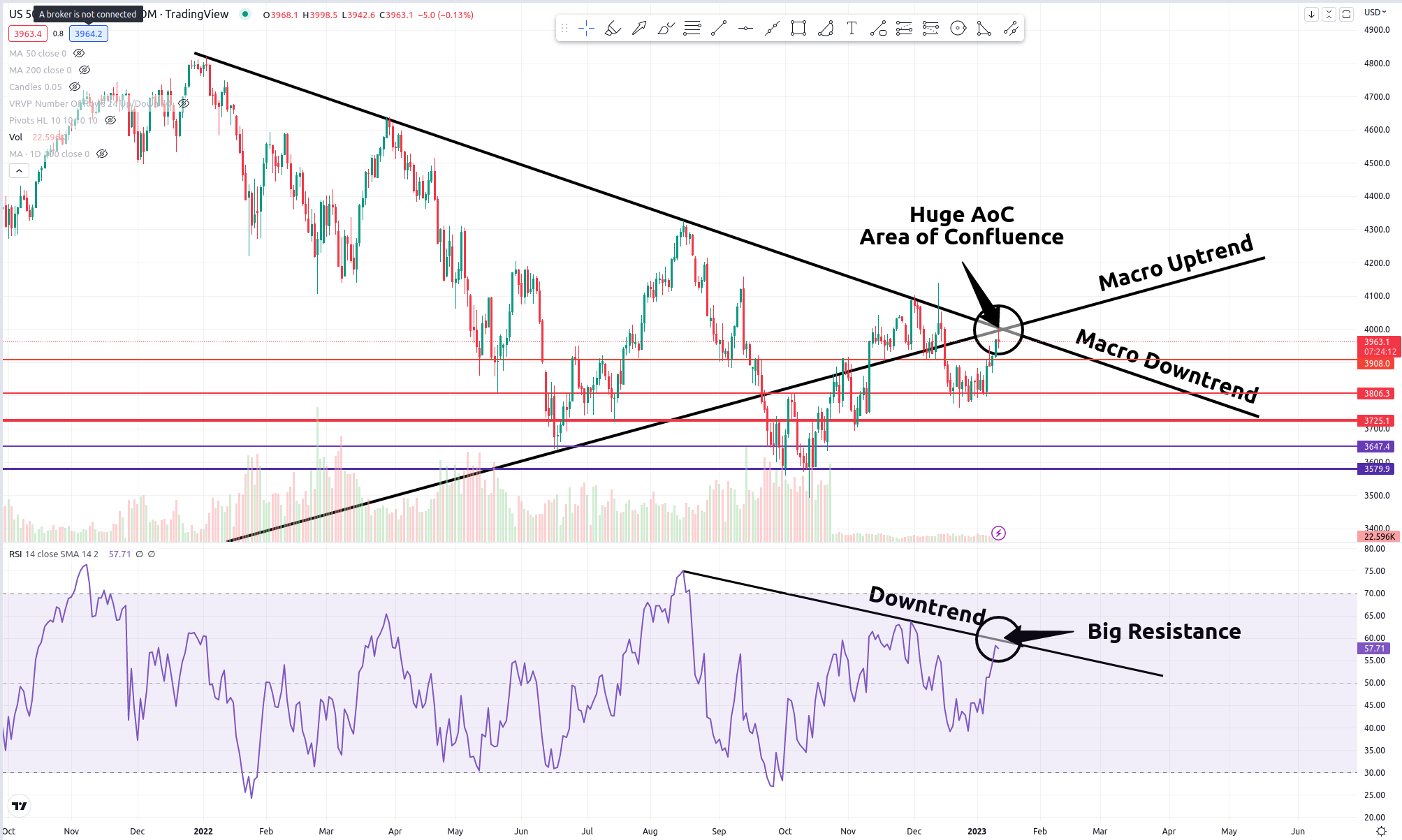Collapse the indicator legend list
Screen dimensions: 1402x840
[x=19, y=170]
